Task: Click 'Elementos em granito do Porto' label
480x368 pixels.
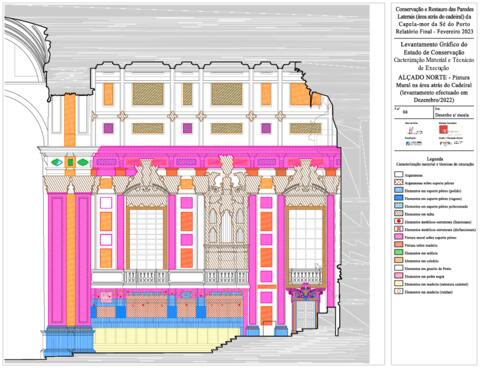Action: pos(428,269)
